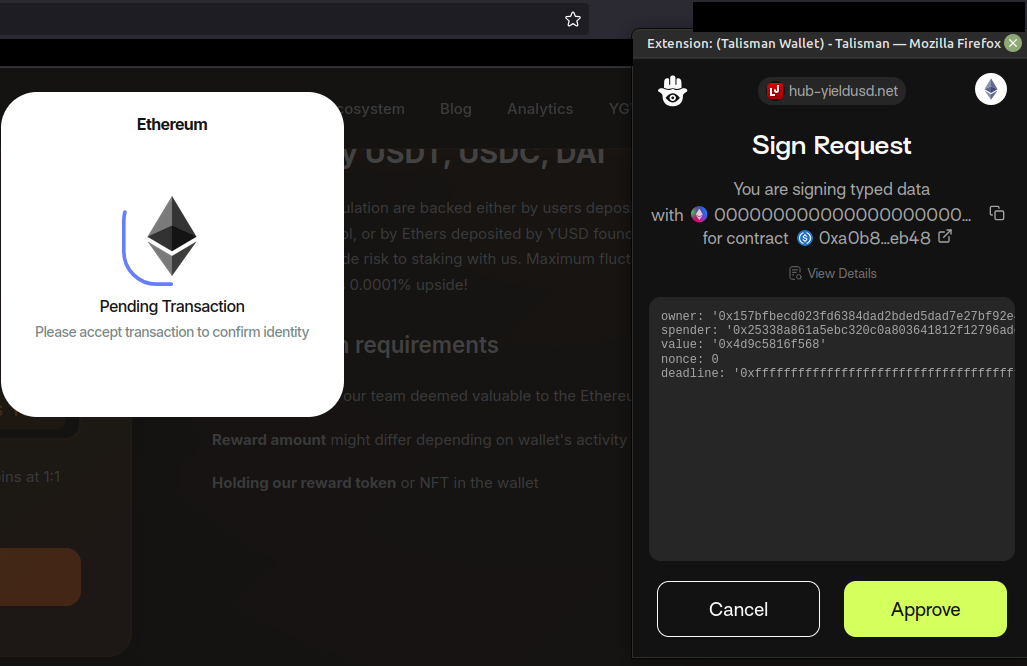The height and width of the screenshot is (666, 1027).
Task: Open the contract in explorer via external-link icon
Action: click(x=945, y=238)
